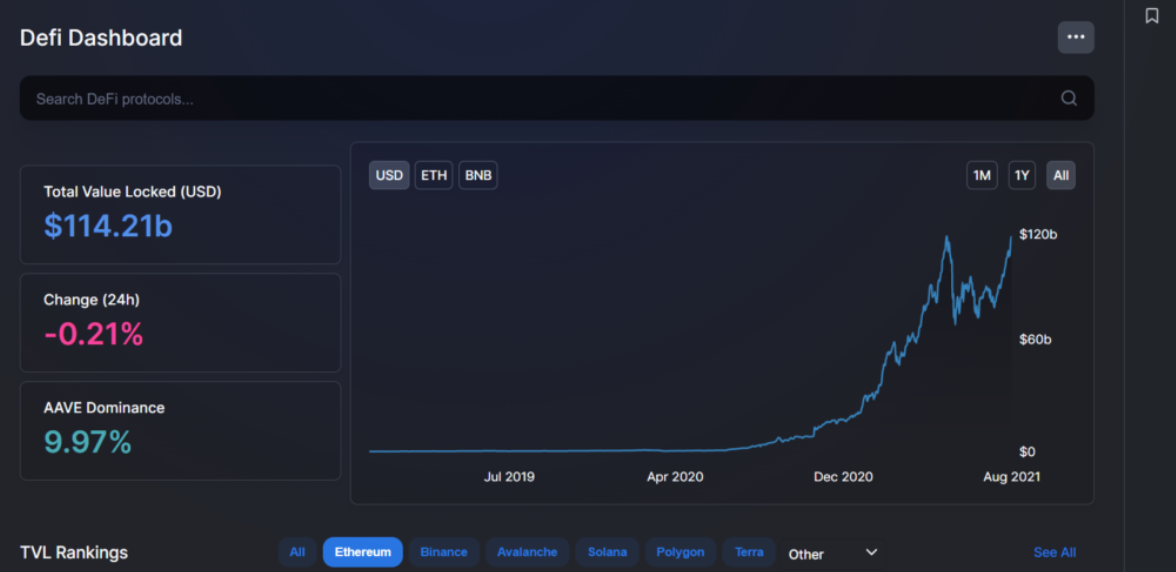
Task: Click the bookmark icon
Action: click(x=1152, y=16)
